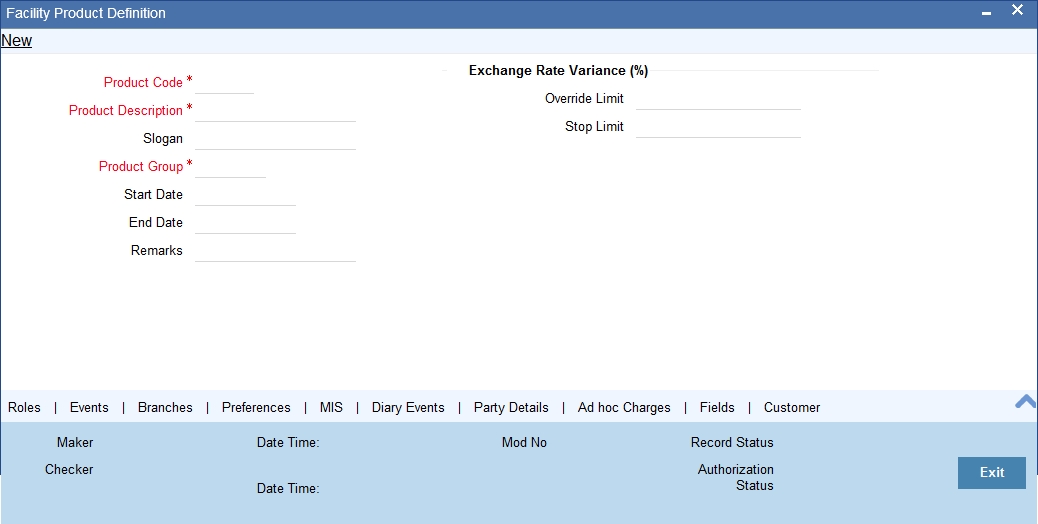Click the Maker label in footer
This screenshot has height=524, width=1038.
(x=75, y=443)
